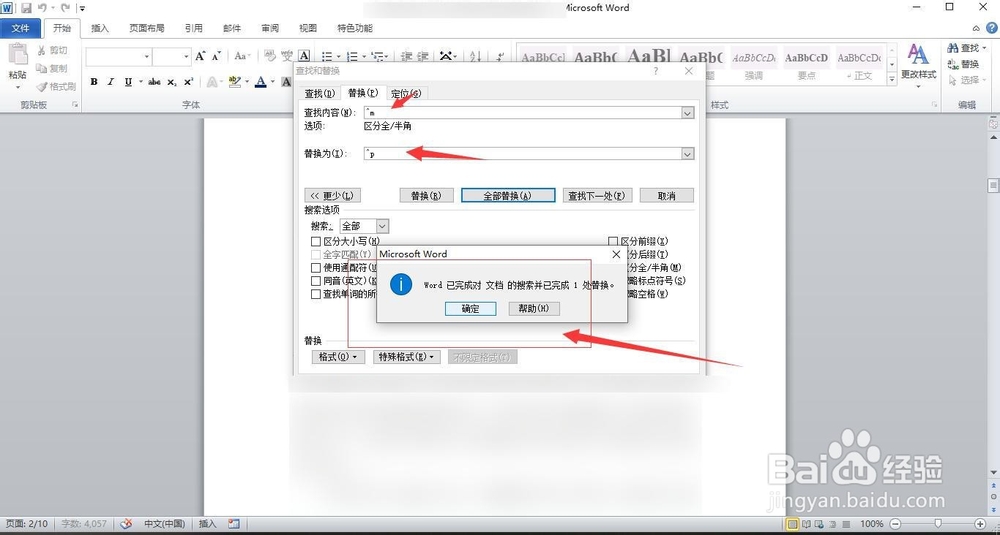
Task: Switch to 定位(G) tab in dialog
Action: pyautogui.click(x=406, y=94)
